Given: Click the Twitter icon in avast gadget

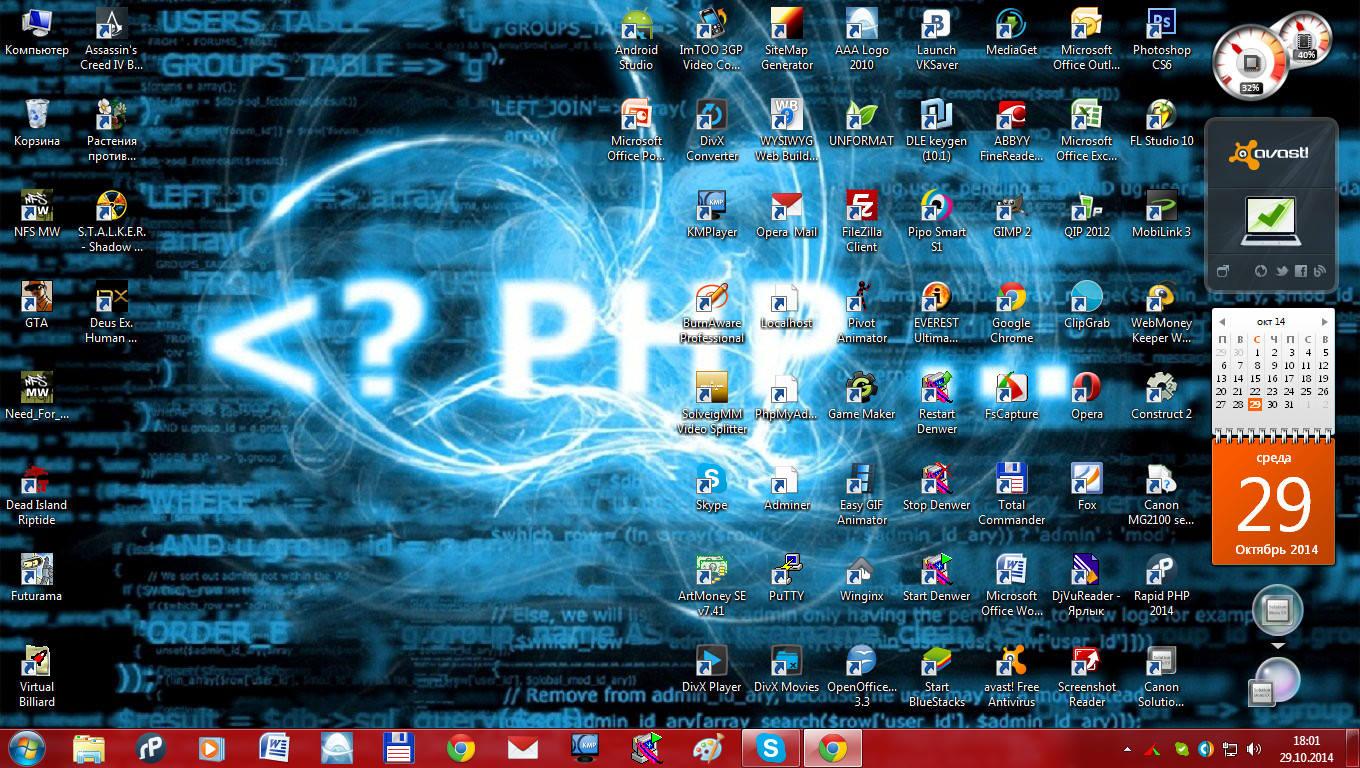Looking at the screenshot, I should [1280, 271].
